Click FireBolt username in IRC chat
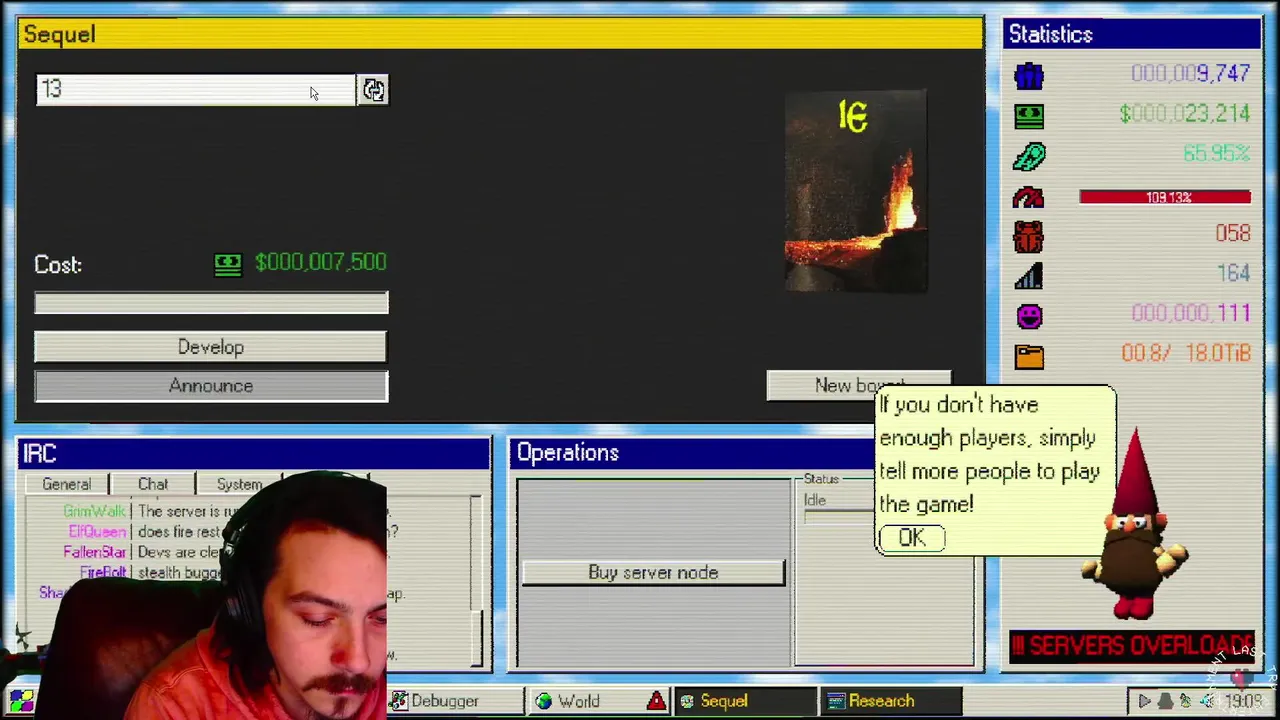The image size is (1280, 720). (103, 573)
